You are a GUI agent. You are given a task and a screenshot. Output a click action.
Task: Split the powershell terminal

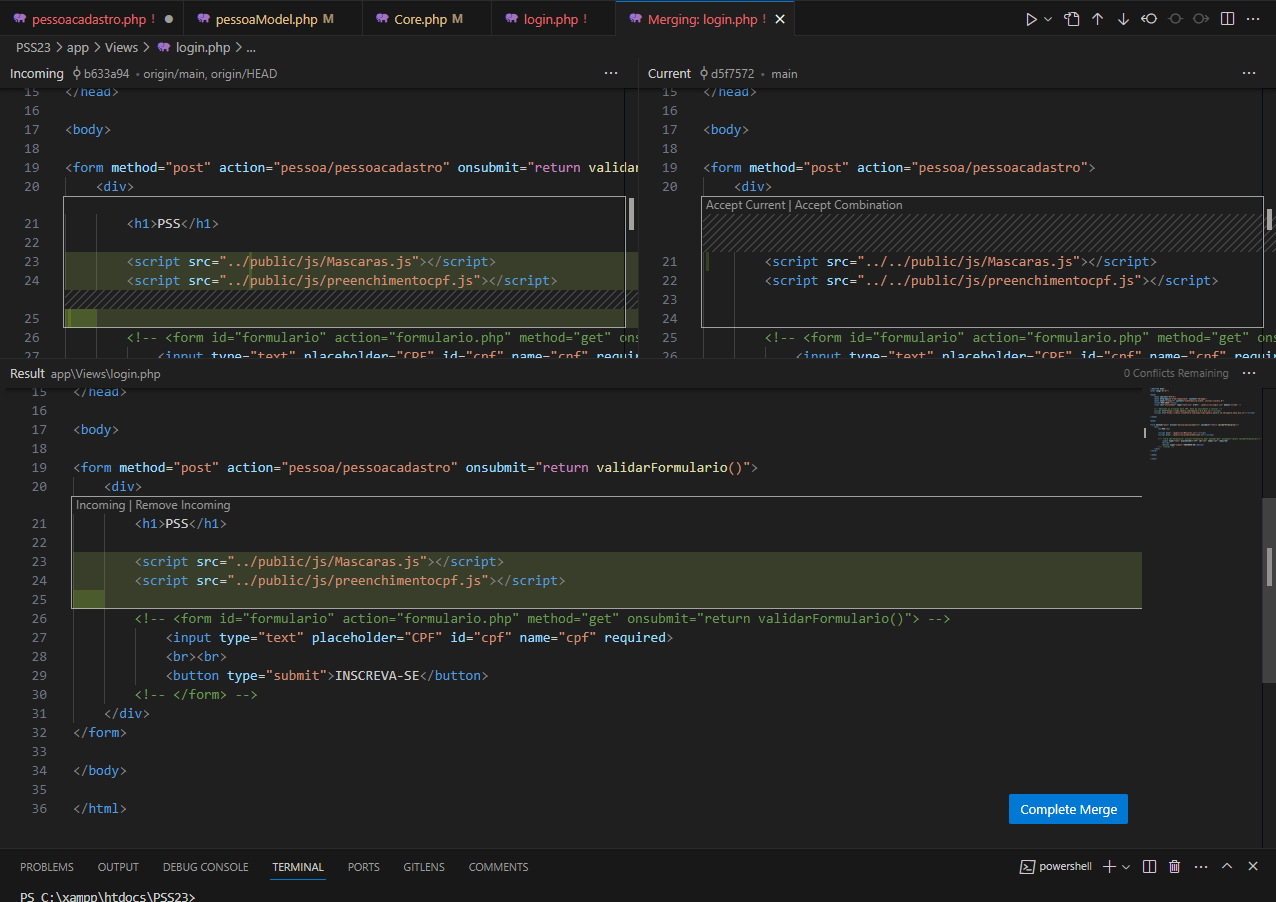[1150, 867]
